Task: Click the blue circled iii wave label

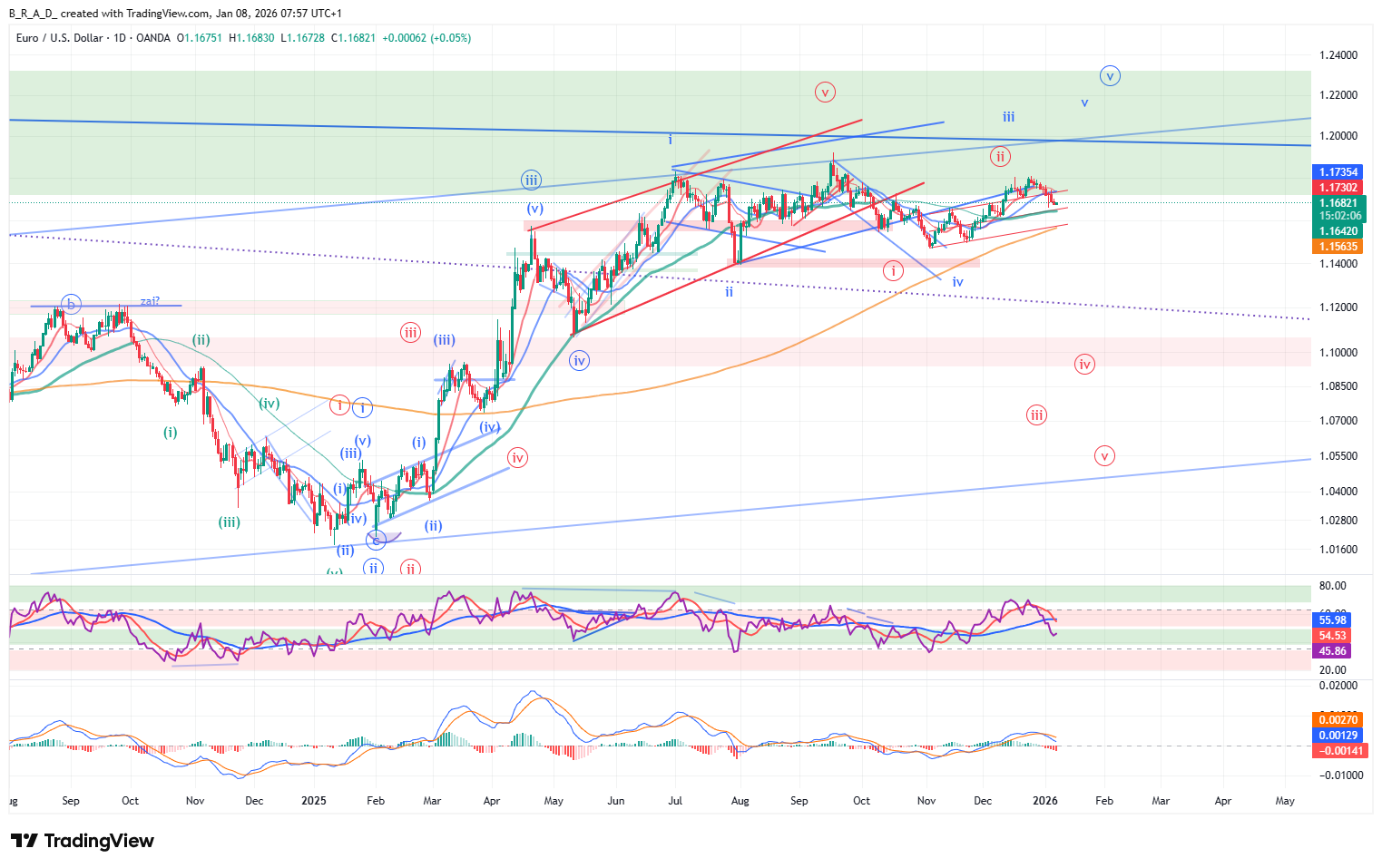Action: 531,180
